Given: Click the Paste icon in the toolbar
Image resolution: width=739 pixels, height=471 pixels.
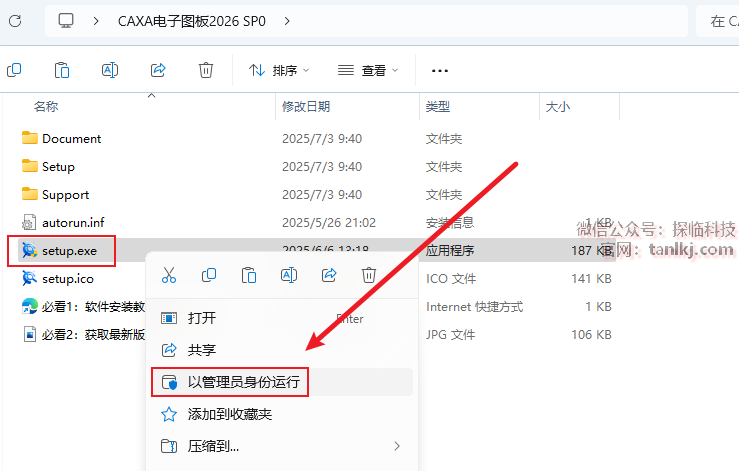Looking at the screenshot, I should [62, 70].
